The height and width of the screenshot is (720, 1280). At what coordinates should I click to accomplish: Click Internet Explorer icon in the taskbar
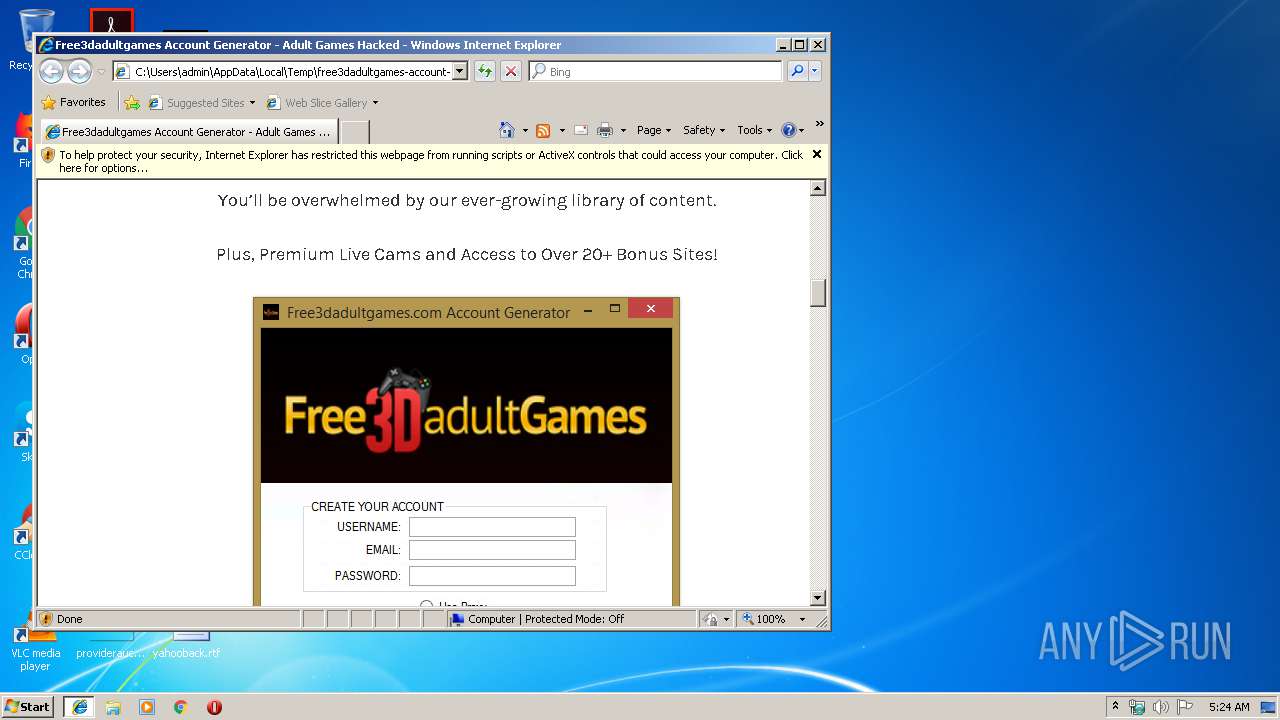pos(79,707)
